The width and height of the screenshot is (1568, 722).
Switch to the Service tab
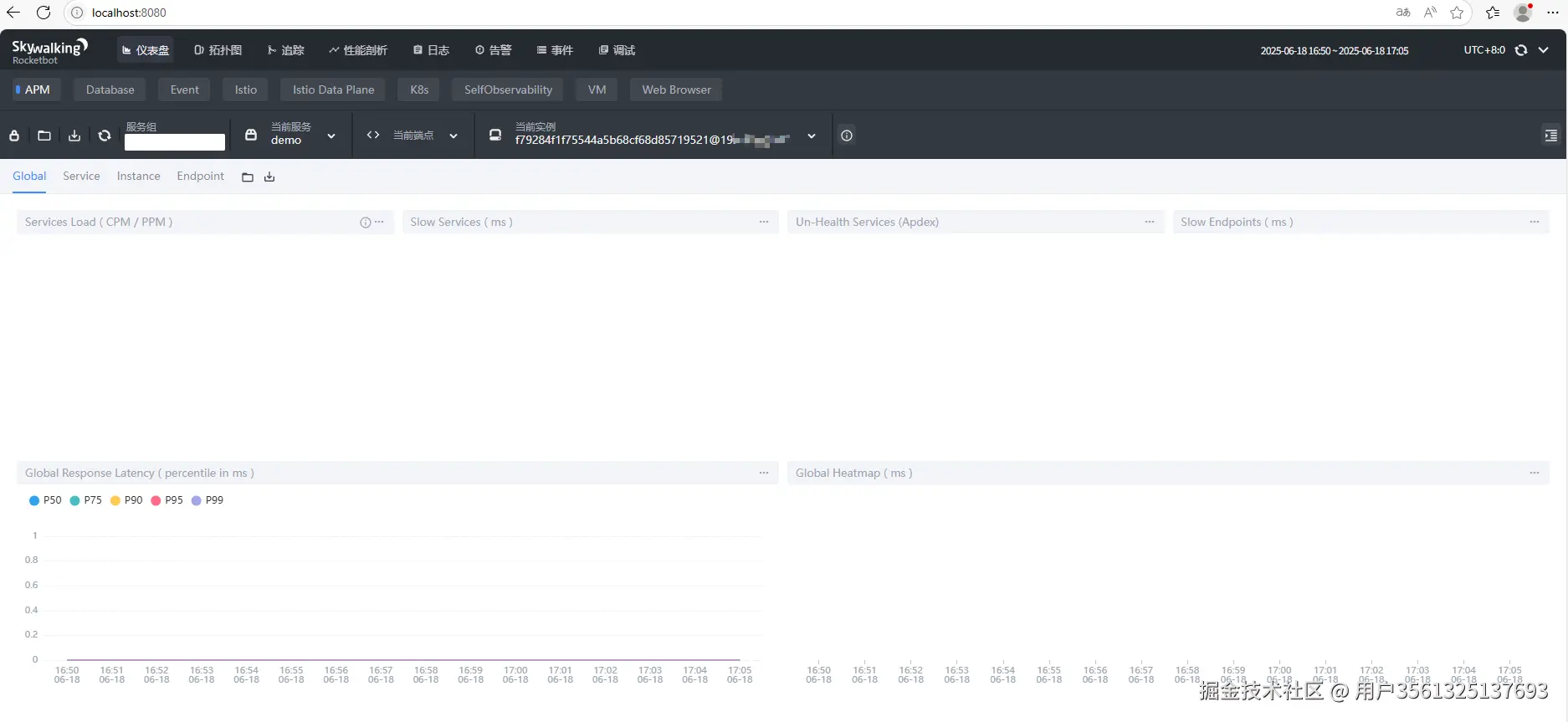[x=81, y=176]
